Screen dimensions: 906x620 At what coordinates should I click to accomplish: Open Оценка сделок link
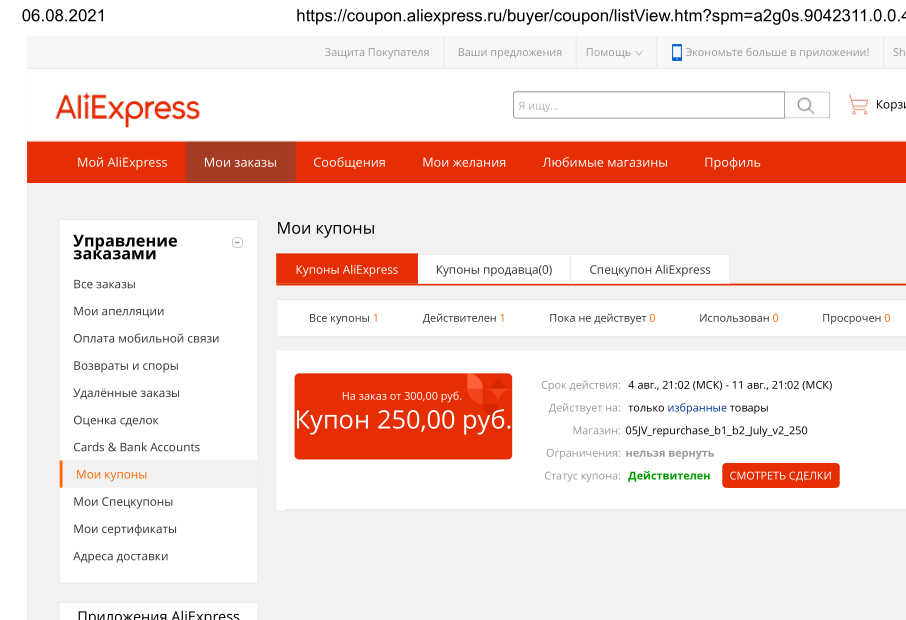point(116,420)
